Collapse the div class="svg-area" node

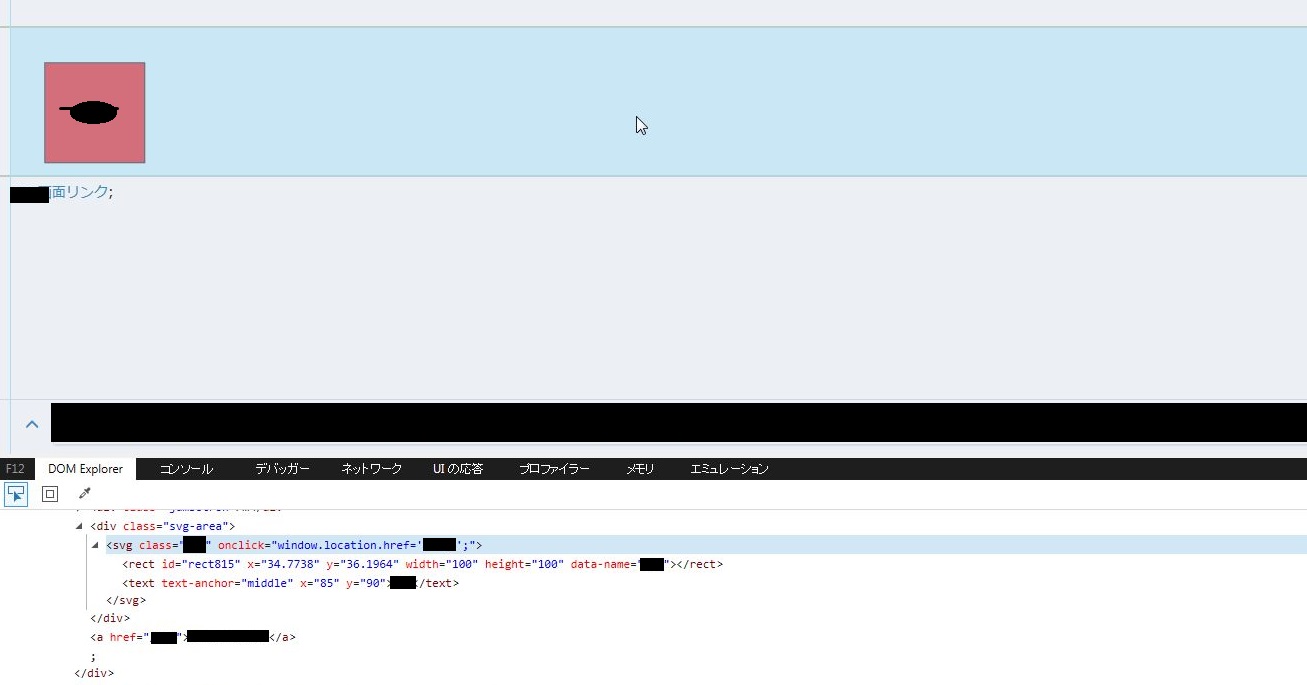79,526
